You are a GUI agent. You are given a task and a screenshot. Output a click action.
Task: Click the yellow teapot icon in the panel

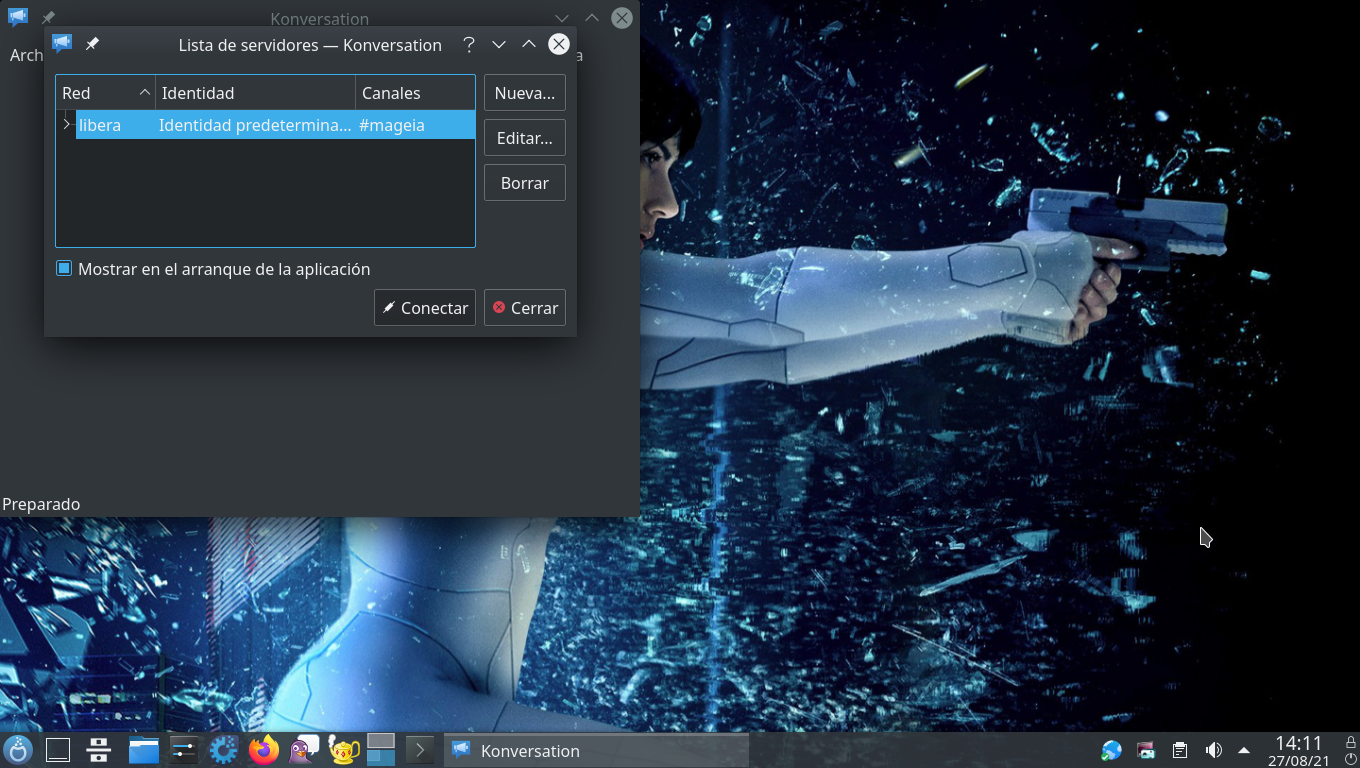(344, 749)
